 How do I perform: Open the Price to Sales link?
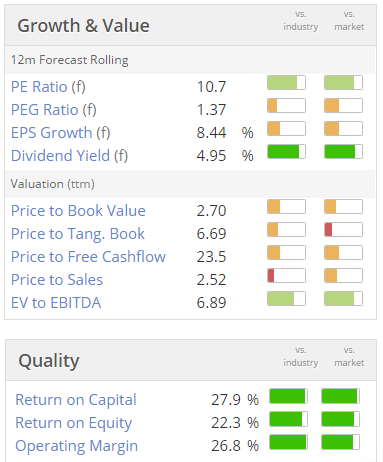(57, 280)
